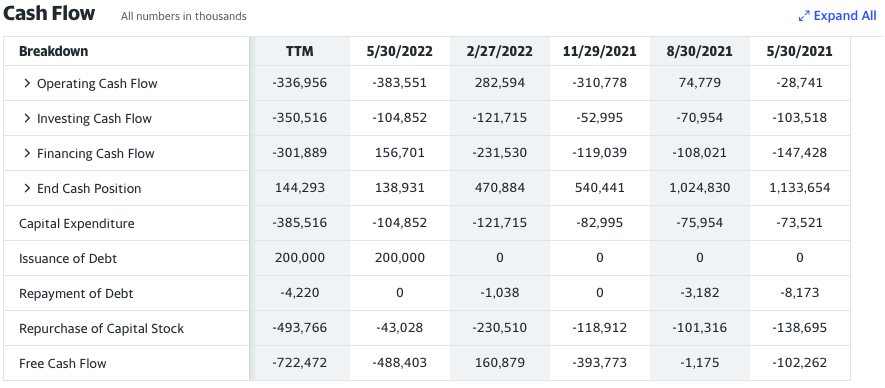Click the Cash Flow section heading

[x=49, y=14]
